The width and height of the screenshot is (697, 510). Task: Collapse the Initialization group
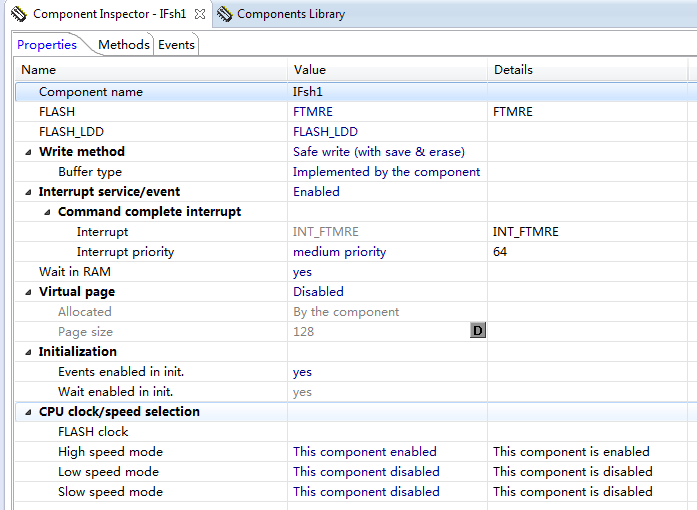[27, 352]
